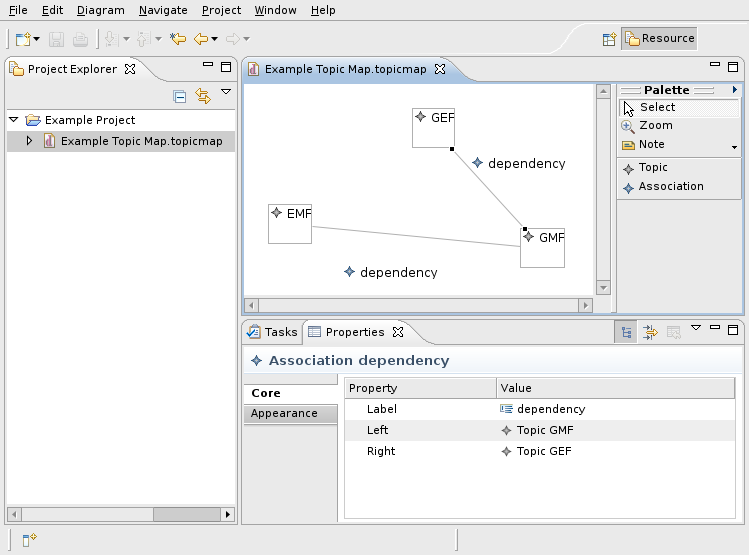This screenshot has width=749, height=555.
Task: Open the Navigate menu
Action: tap(163, 10)
